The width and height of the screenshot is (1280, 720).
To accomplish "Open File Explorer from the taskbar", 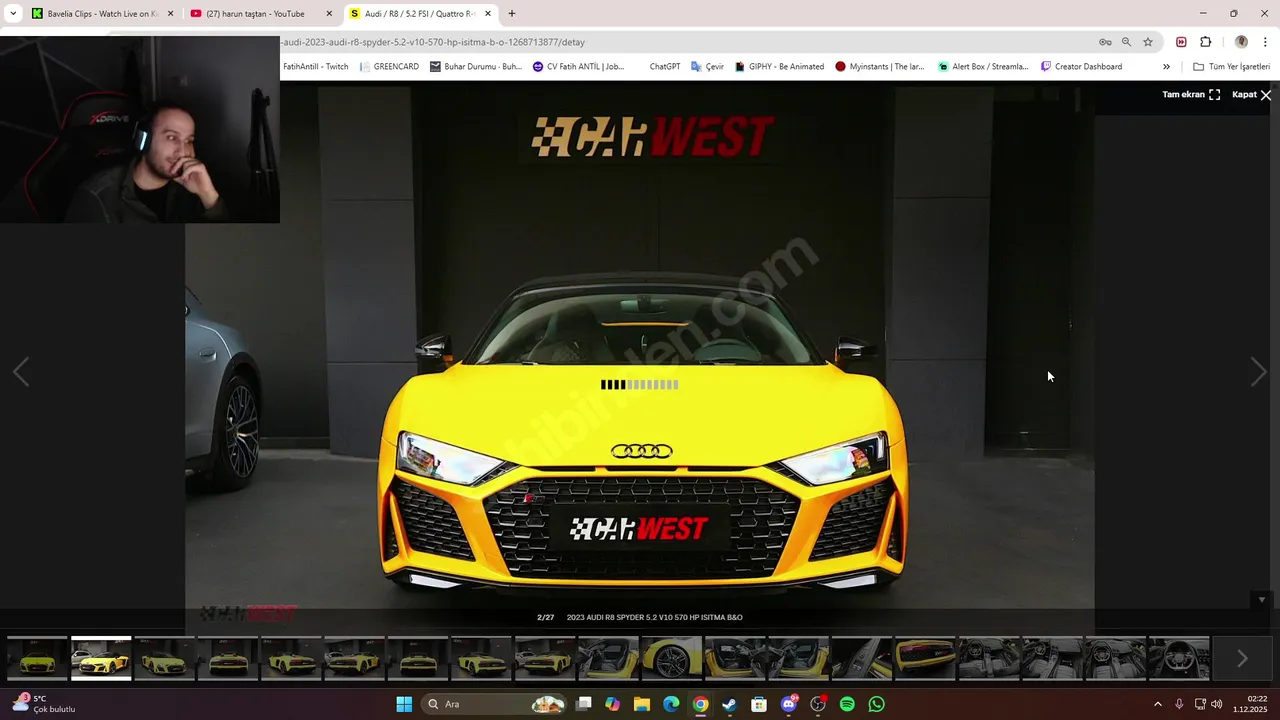I will [642, 704].
